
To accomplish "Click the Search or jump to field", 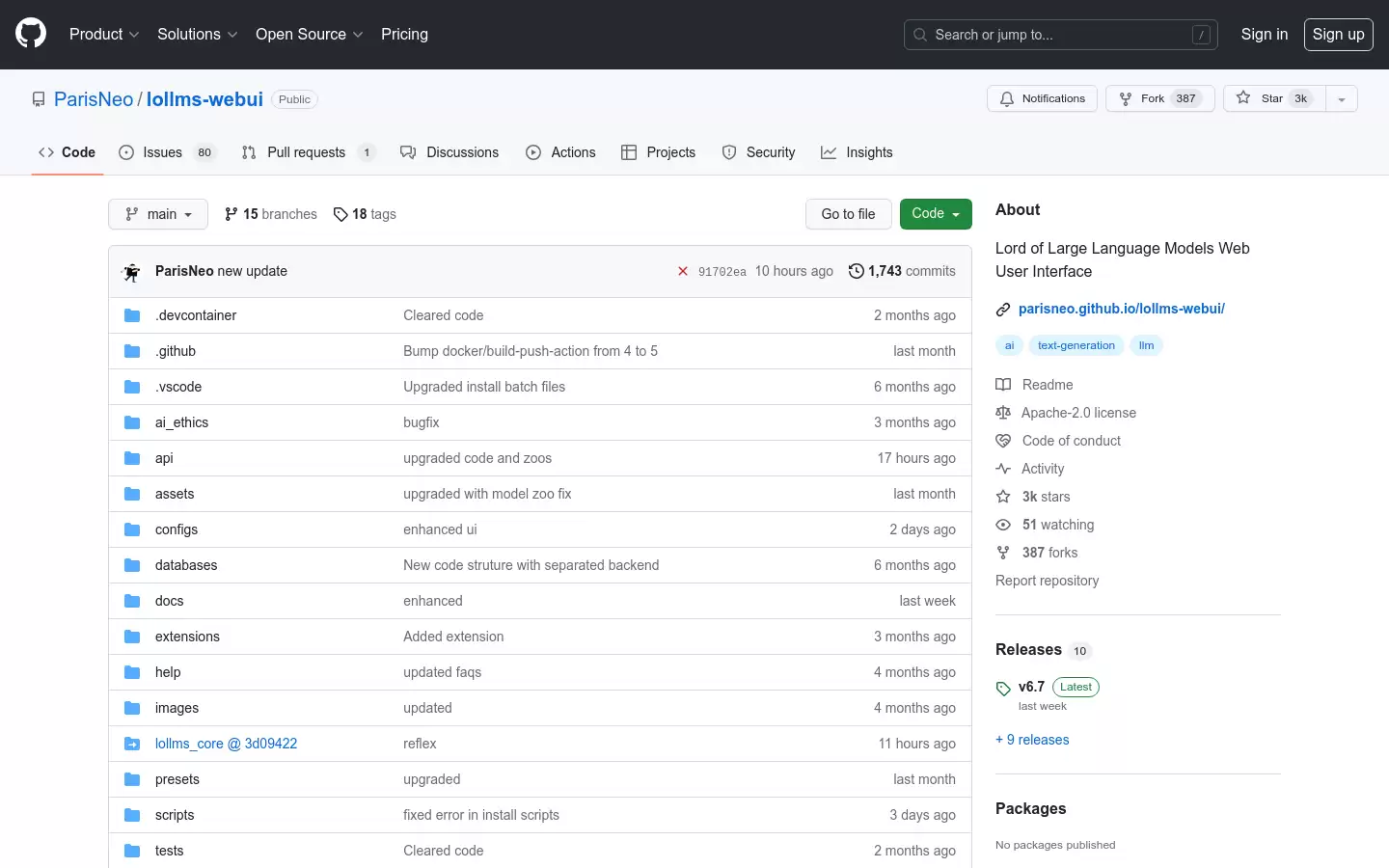I will [x=1061, y=35].
